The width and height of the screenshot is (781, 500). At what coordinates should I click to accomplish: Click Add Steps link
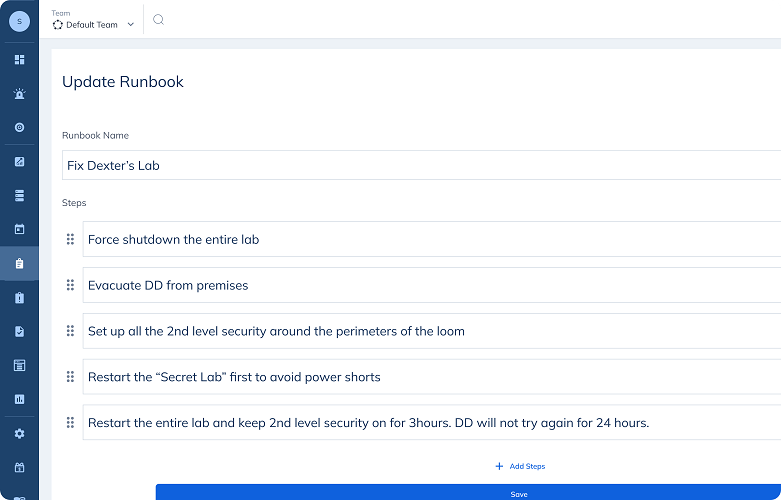(520, 467)
